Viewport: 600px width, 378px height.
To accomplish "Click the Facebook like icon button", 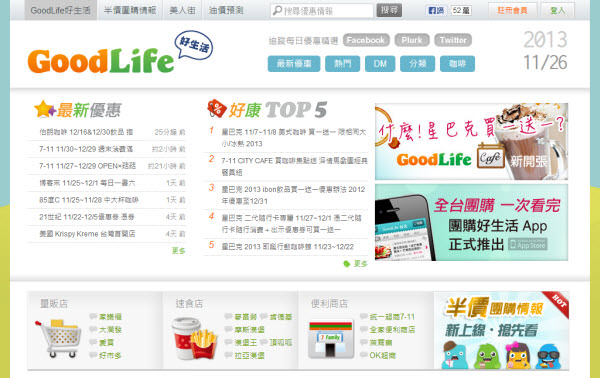I will click(x=436, y=10).
